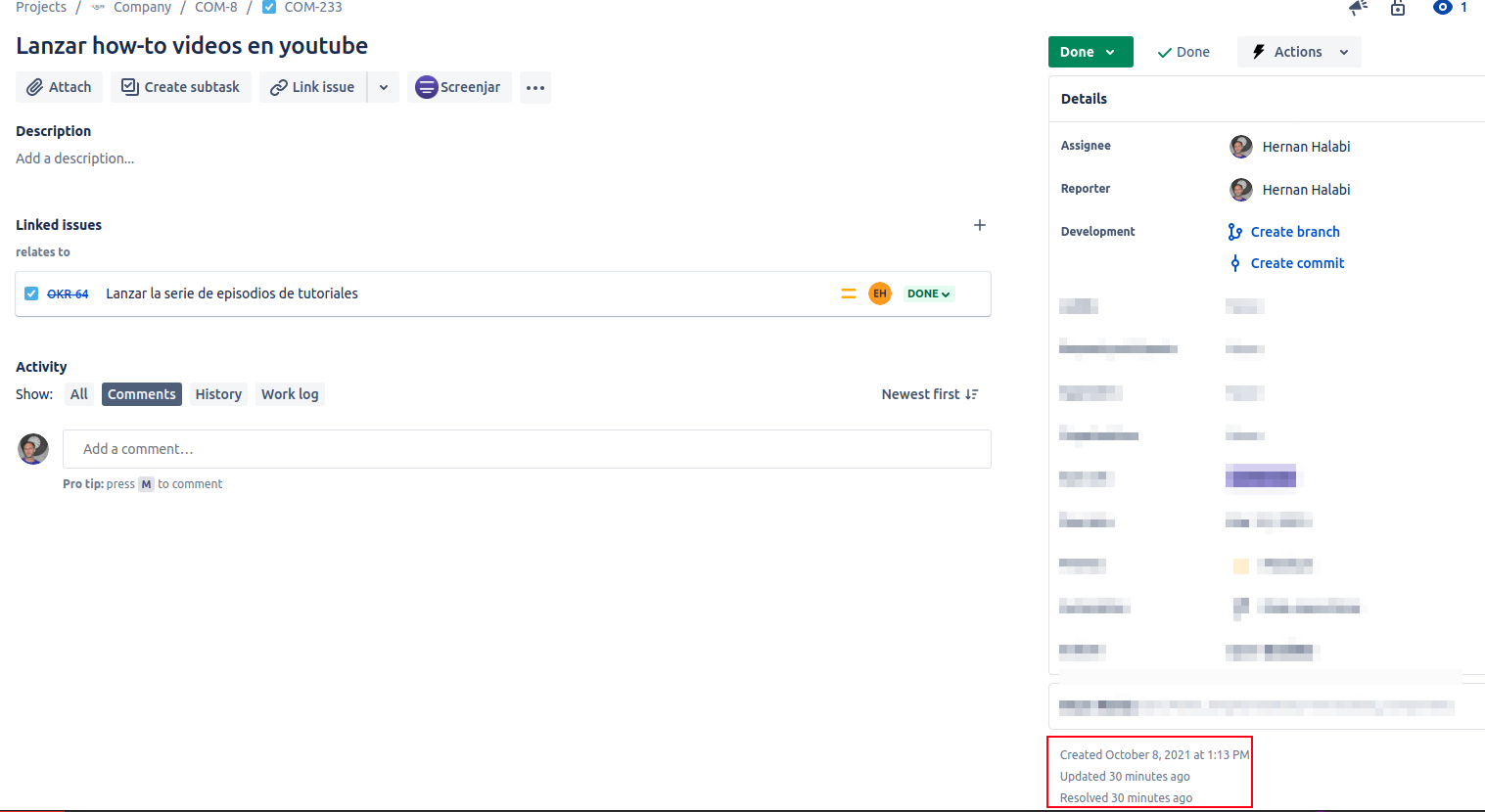Click 'Resolved 30 minutes ago' text

click(x=1126, y=798)
